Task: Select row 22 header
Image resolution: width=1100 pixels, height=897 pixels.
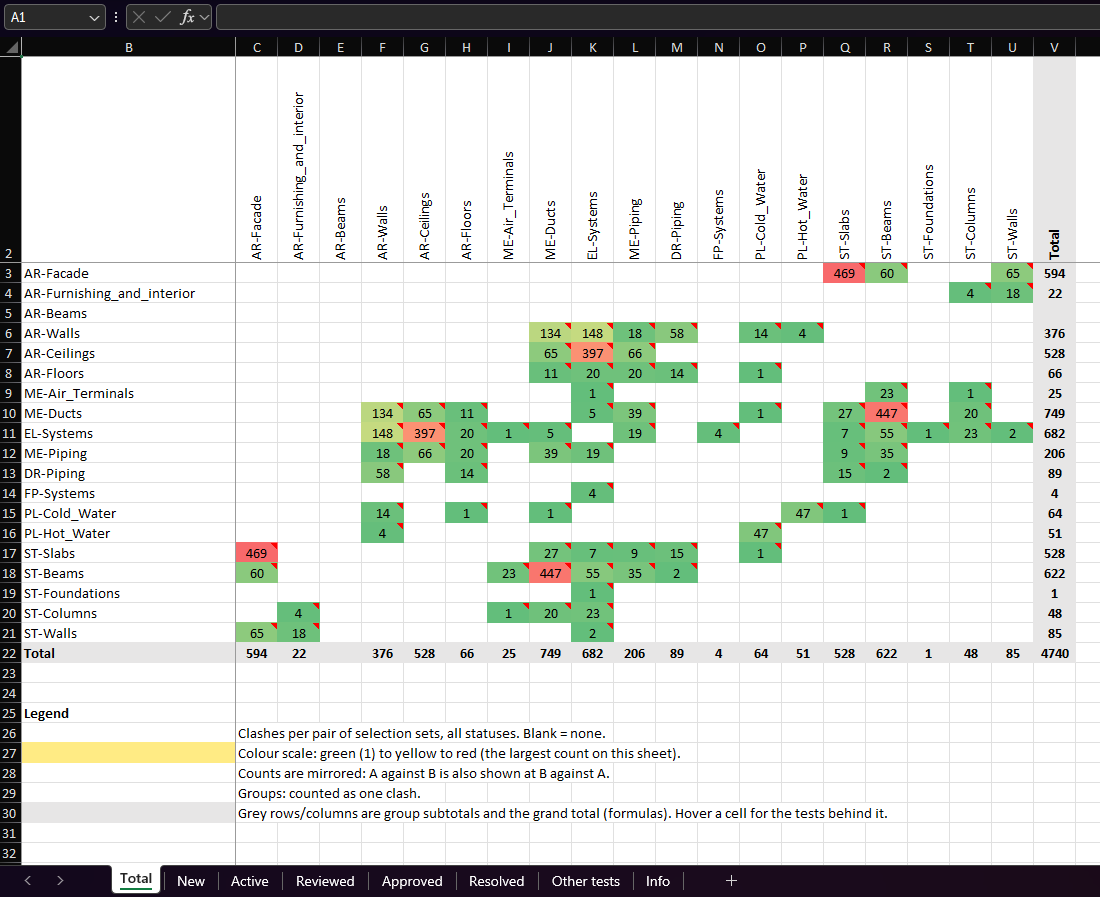Action: tap(10, 654)
